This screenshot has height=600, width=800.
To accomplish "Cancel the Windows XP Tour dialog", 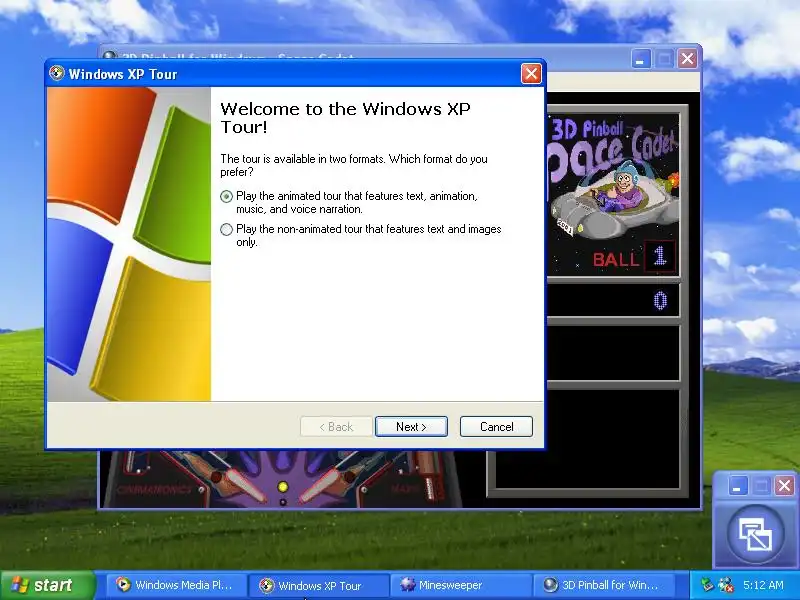I will click(x=496, y=427).
